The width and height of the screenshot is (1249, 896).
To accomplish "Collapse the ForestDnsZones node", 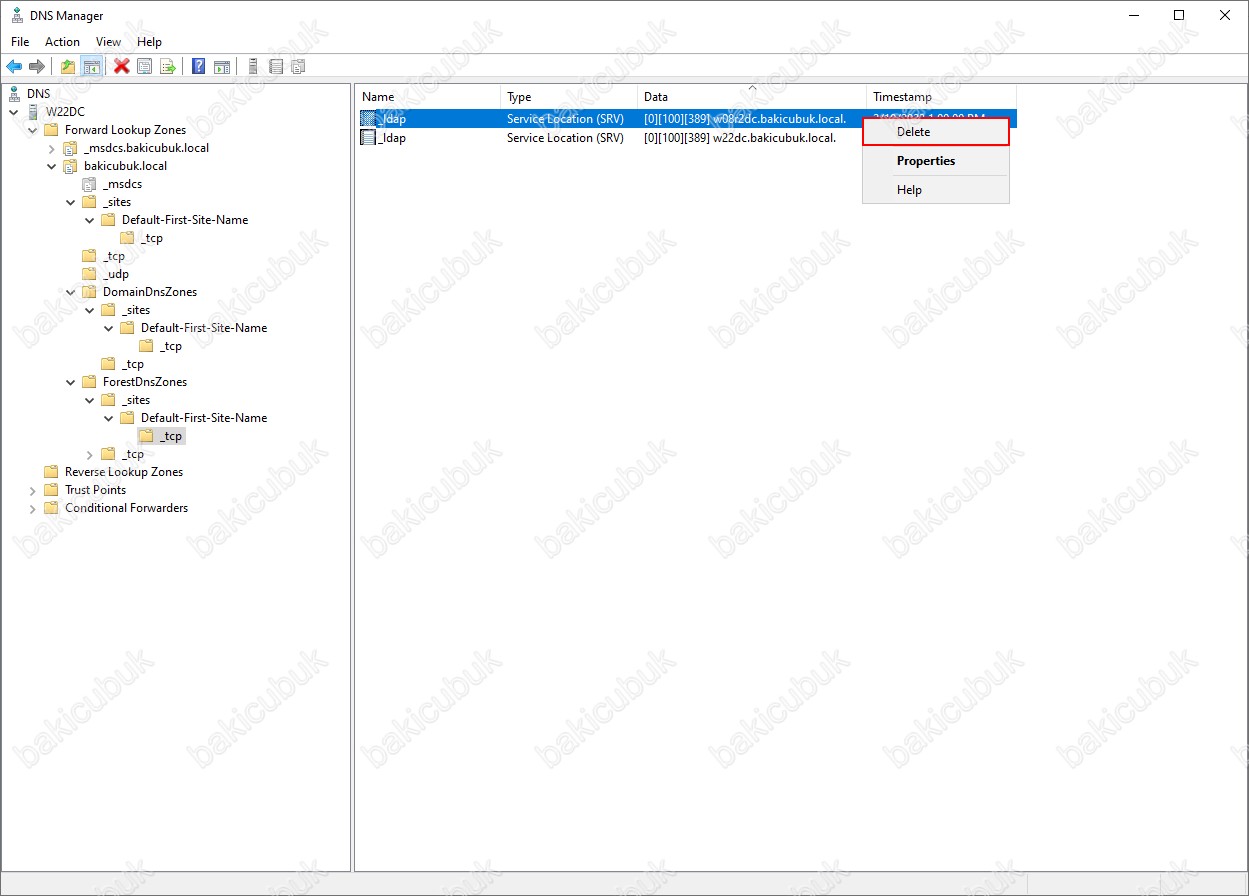I will coord(71,382).
